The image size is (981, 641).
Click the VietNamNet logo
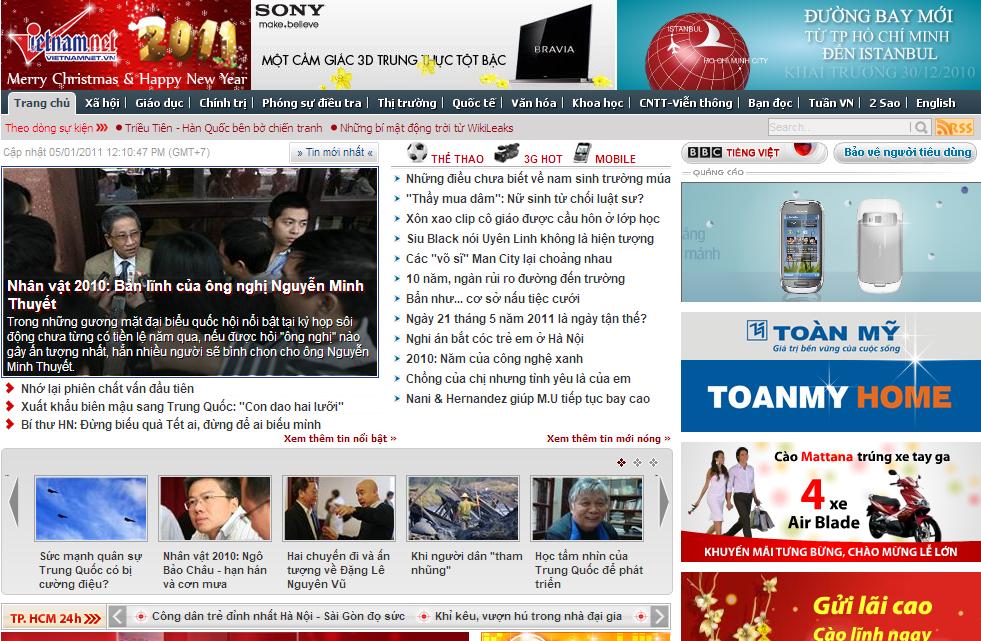(x=60, y=42)
